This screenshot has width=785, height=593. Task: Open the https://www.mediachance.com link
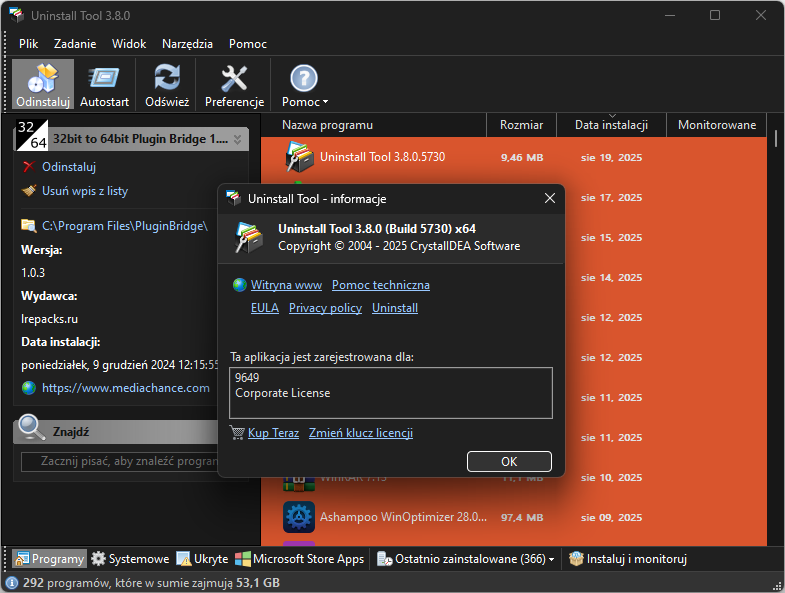[x=126, y=388]
